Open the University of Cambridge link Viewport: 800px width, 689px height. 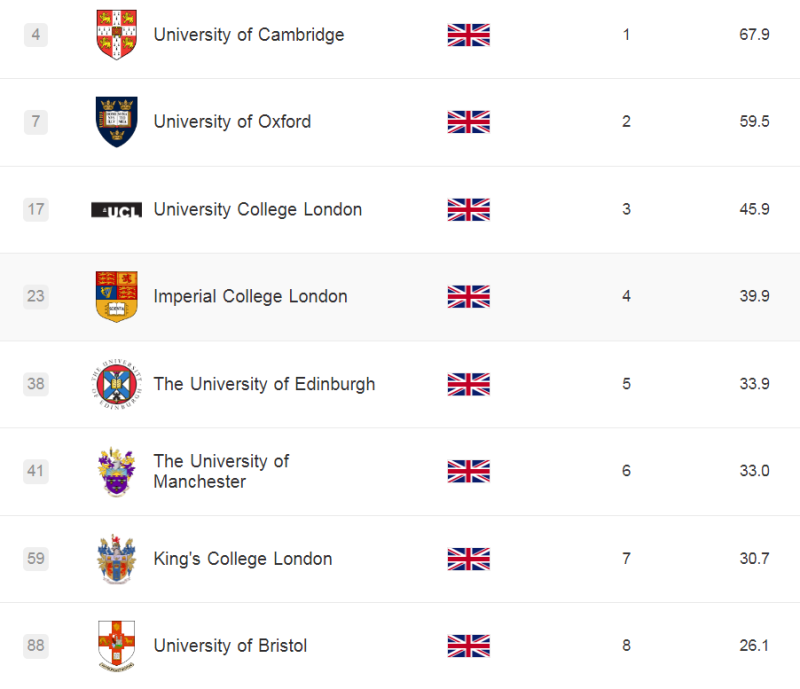248,35
